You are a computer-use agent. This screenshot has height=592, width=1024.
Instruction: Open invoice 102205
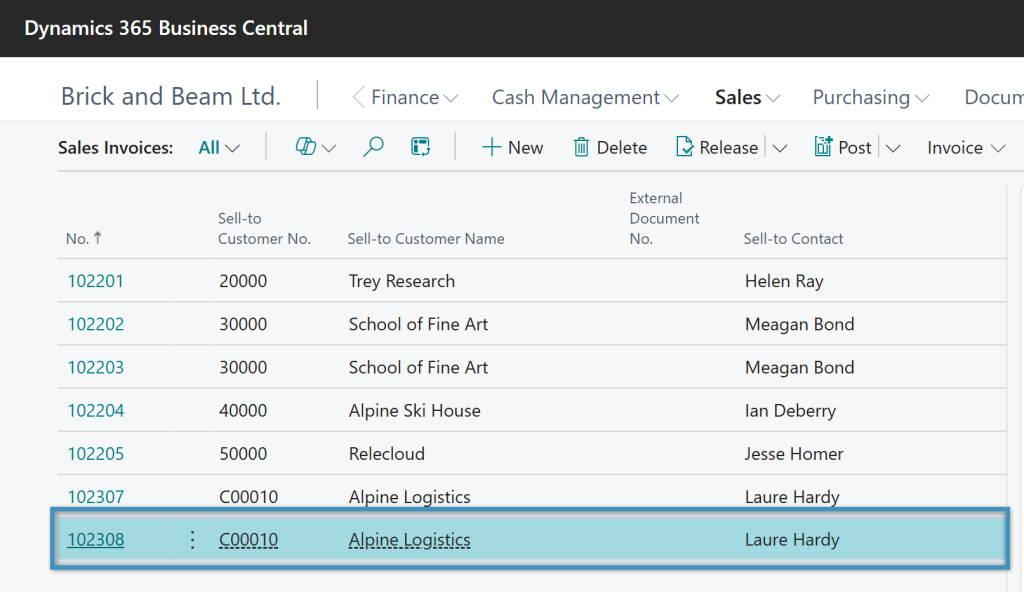pyautogui.click(x=95, y=453)
